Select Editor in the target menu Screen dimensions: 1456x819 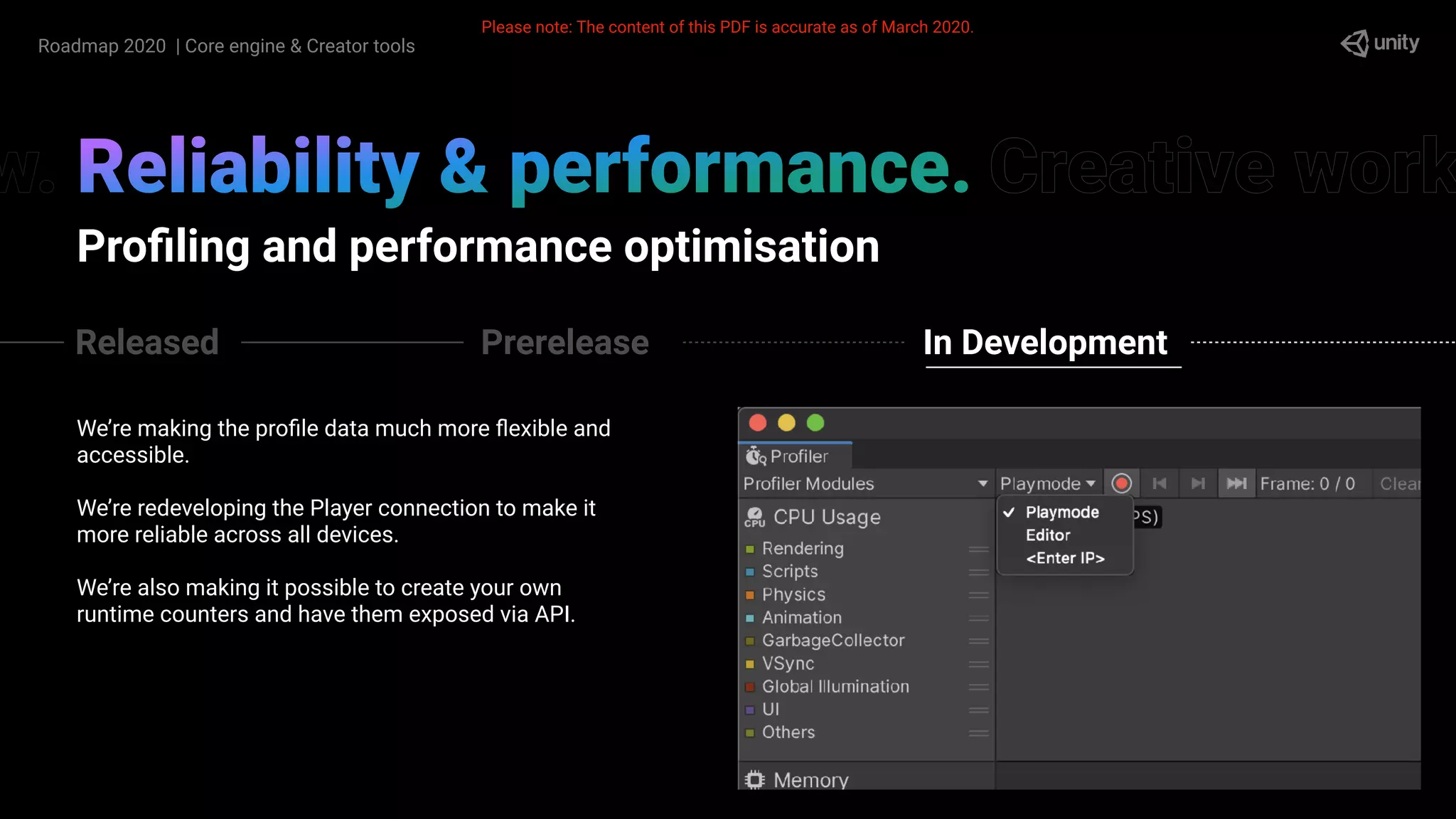click(1048, 535)
